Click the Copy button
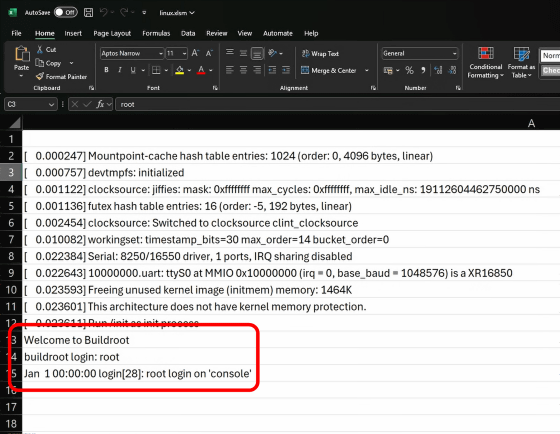Screen dimensions: 560x434 (49, 63)
